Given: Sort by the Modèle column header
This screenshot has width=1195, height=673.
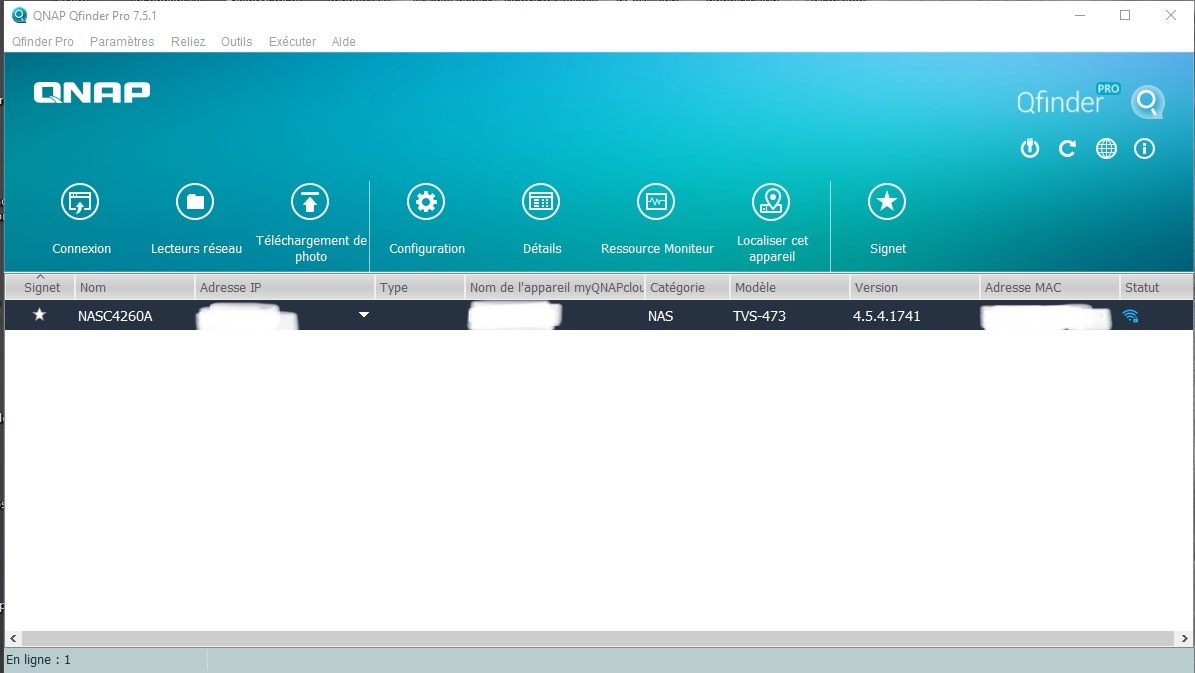Looking at the screenshot, I should (790, 287).
